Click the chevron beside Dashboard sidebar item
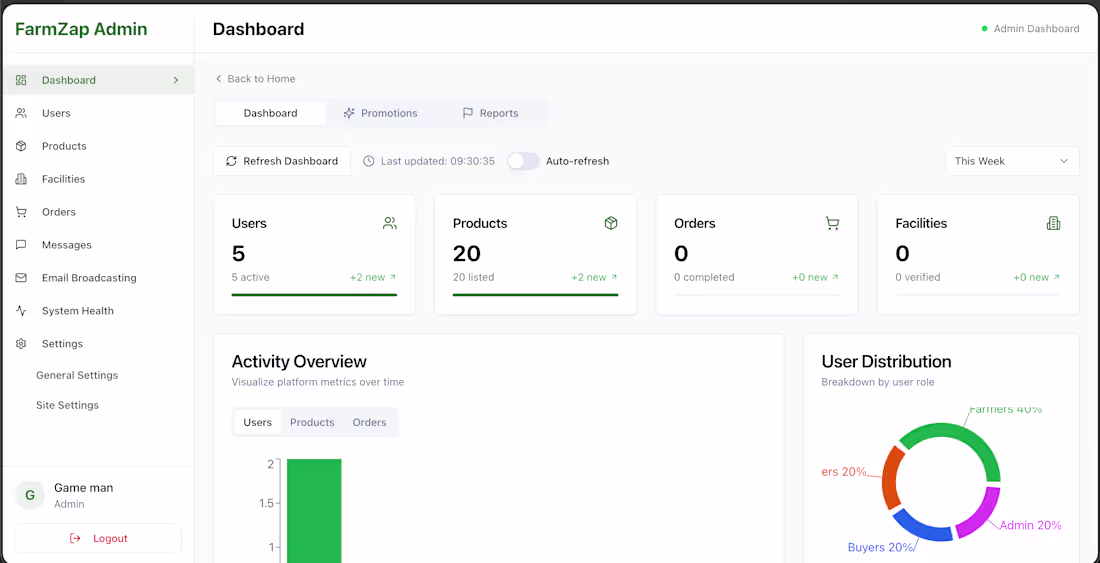The image size is (1100, 563). coord(175,80)
